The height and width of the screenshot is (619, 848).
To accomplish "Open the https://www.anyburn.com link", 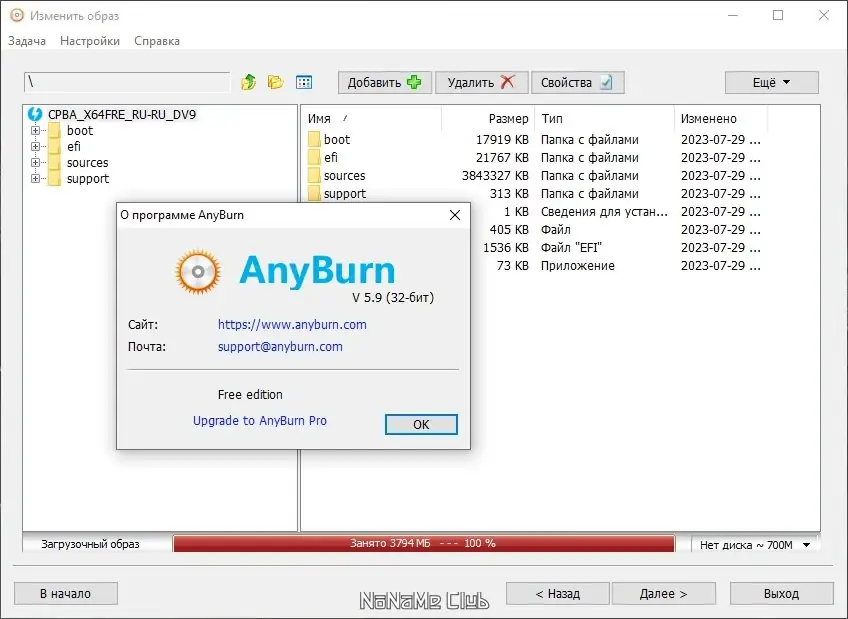I will click(x=292, y=324).
